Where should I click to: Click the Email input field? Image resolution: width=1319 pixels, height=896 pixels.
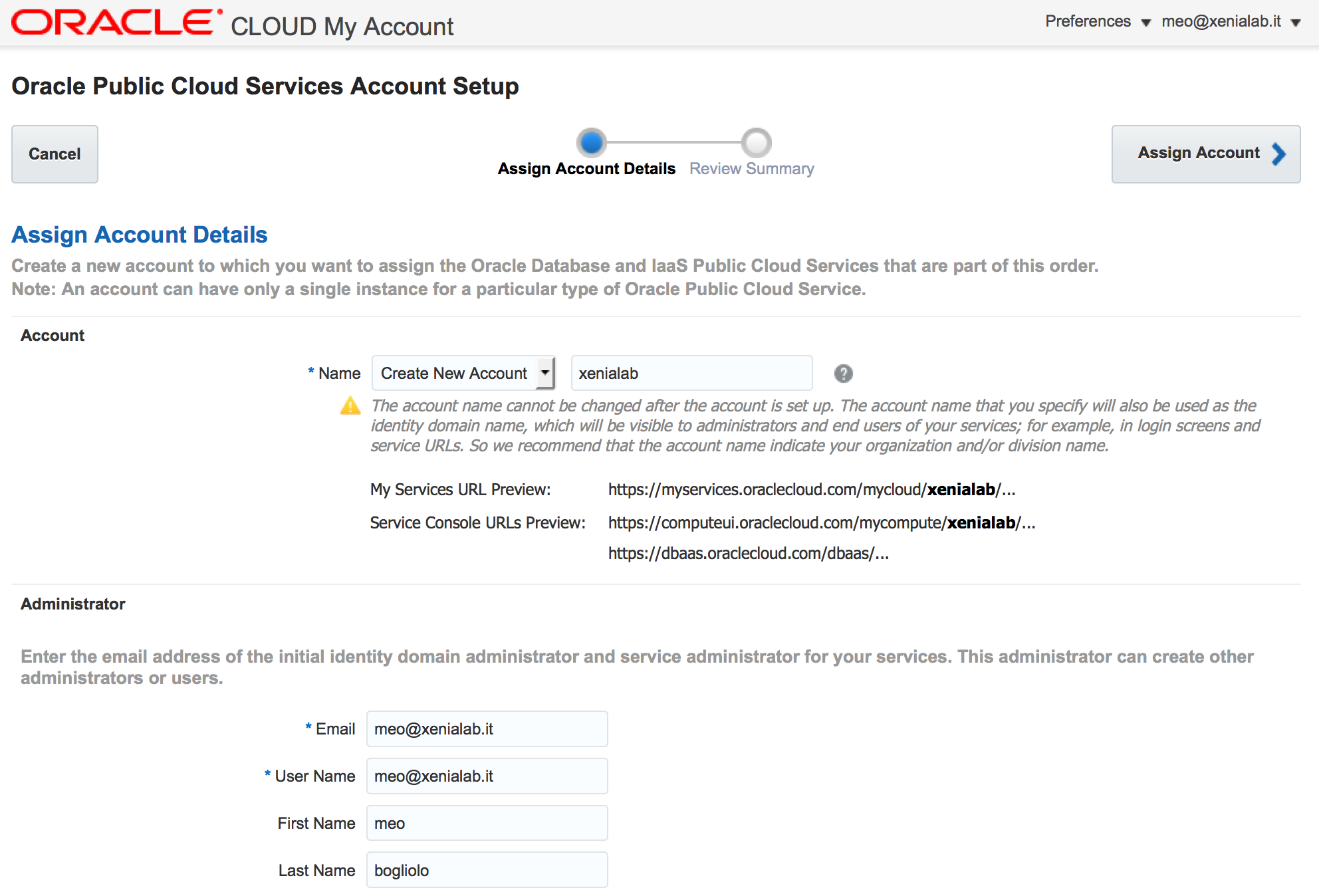487,729
